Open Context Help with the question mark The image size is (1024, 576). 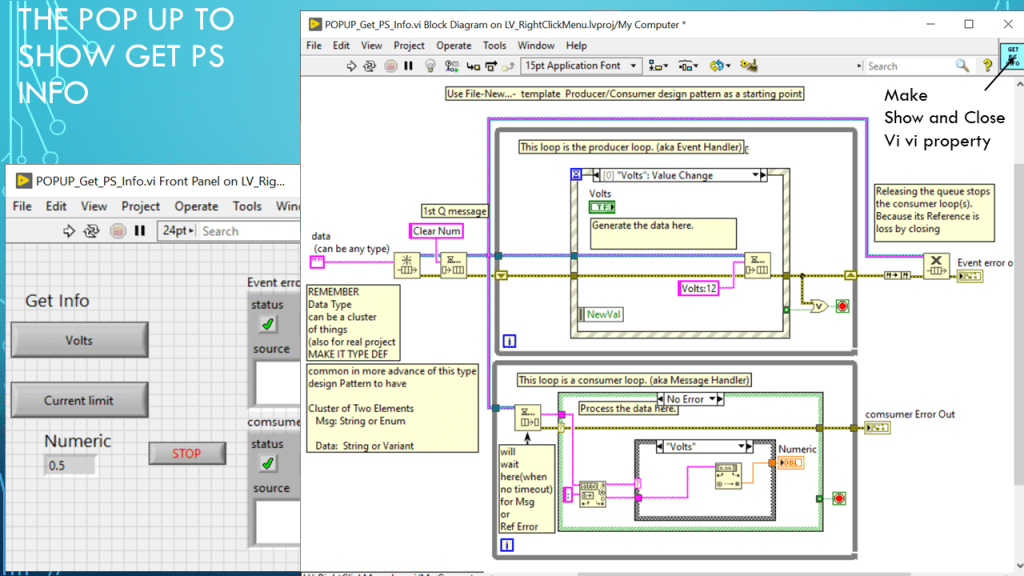point(987,66)
